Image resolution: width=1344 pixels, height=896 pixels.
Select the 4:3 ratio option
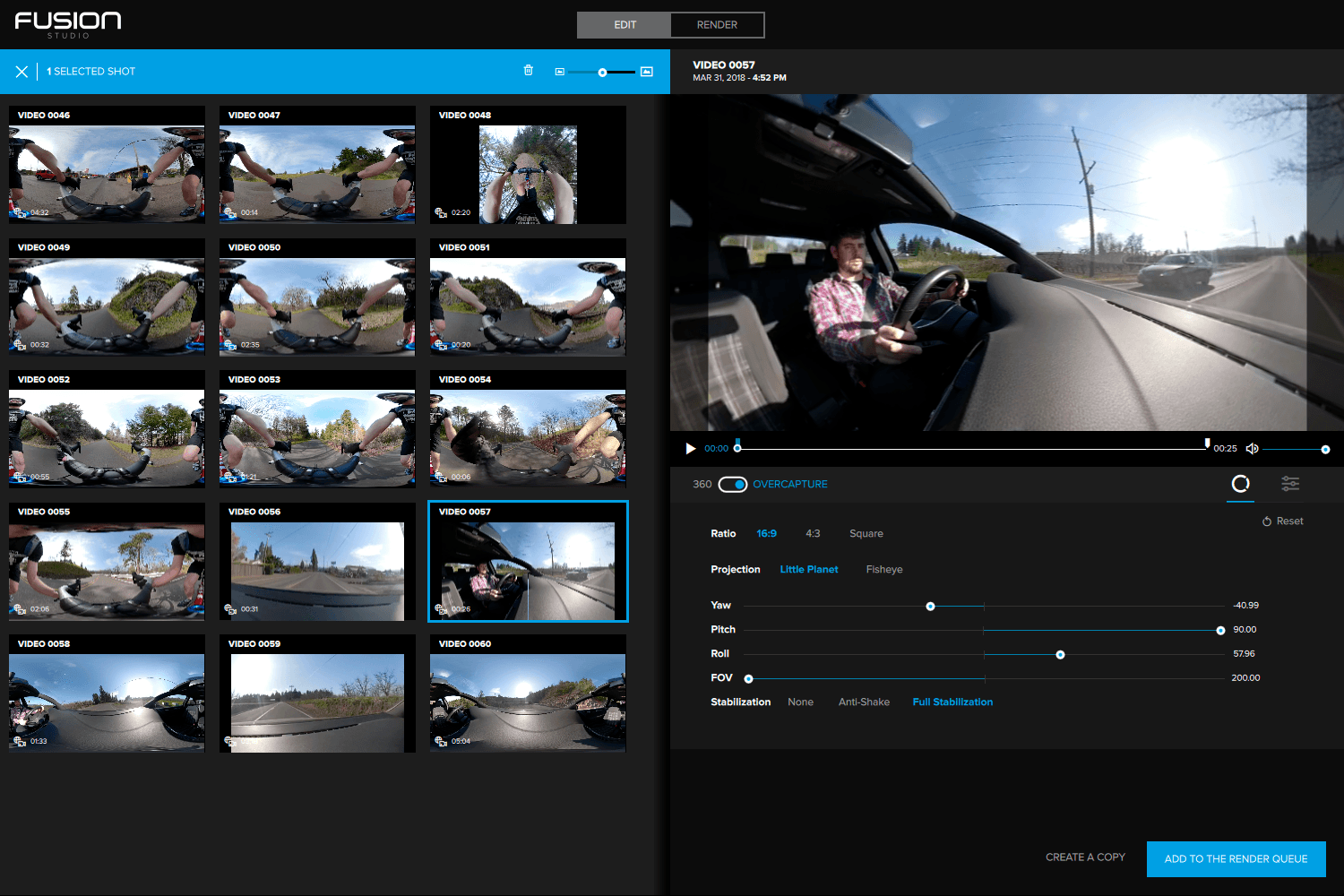(813, 534)
